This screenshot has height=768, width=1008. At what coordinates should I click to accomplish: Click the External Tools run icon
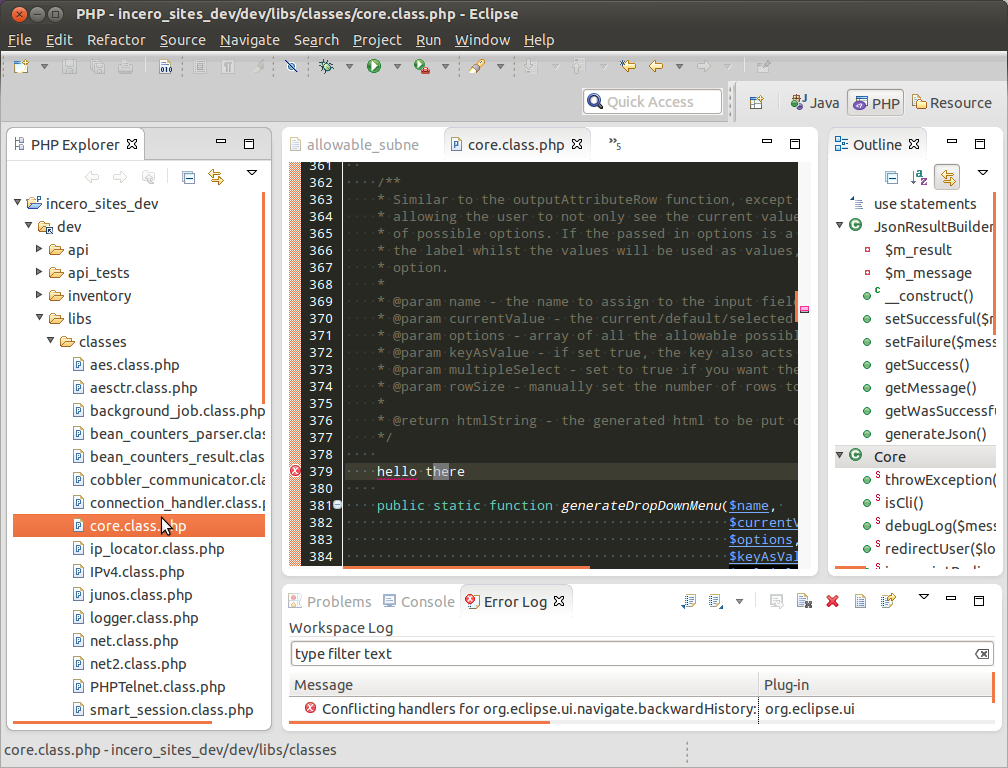point(422,66)
